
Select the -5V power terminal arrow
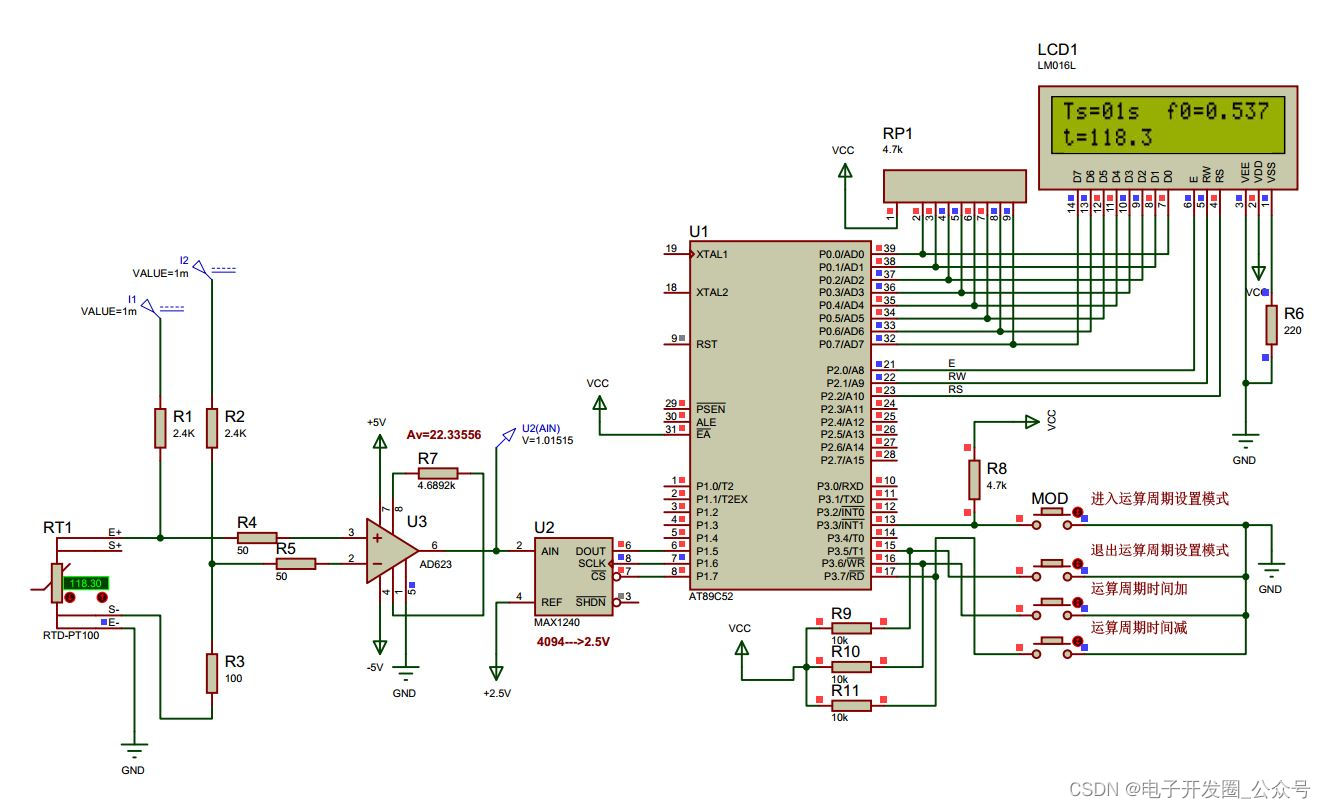pyautogui.click(x=379, y=646)
